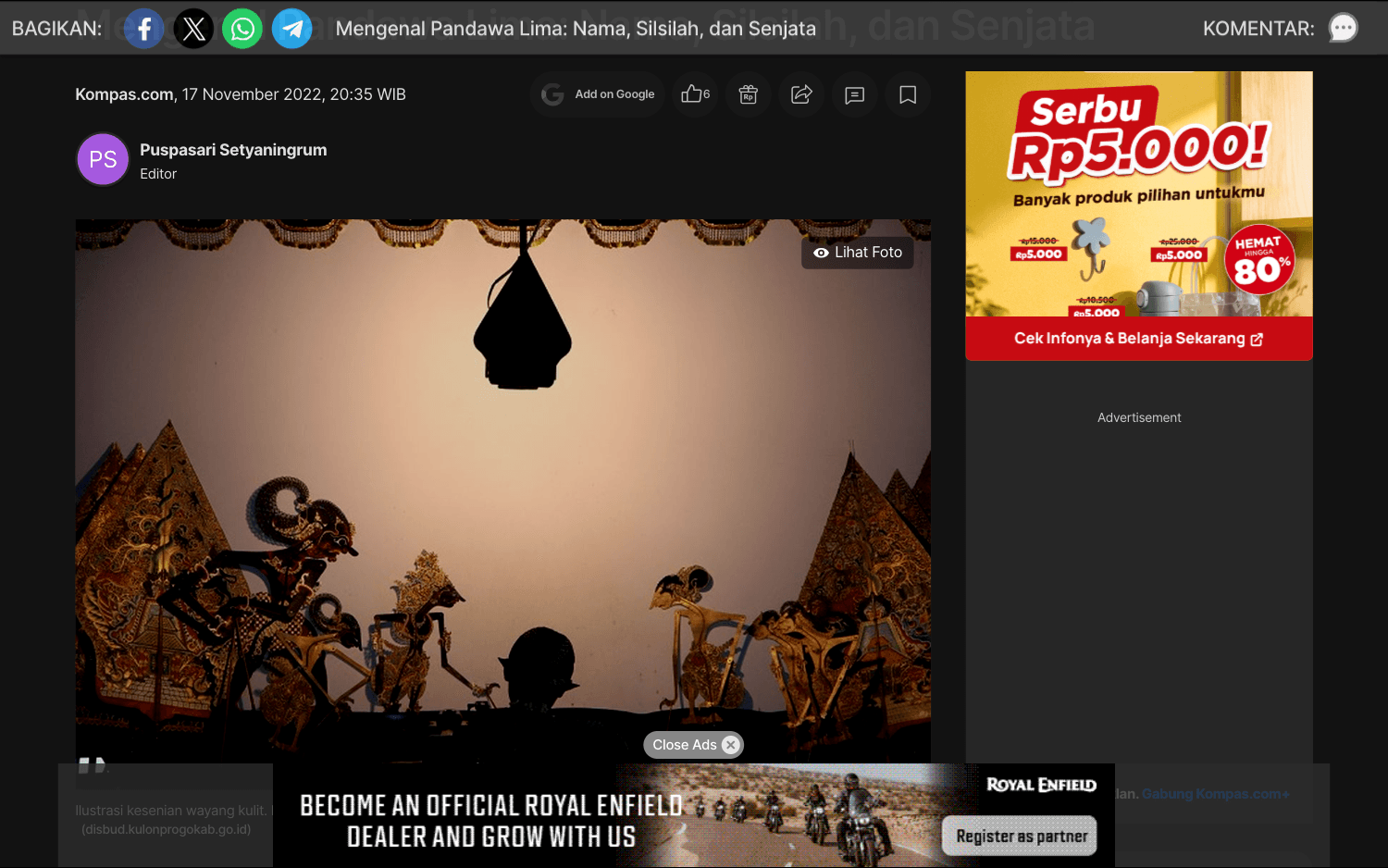The image size is (1388, 868).
Task: Open Lihat Foto photo viewer
Action: (858, 253)
